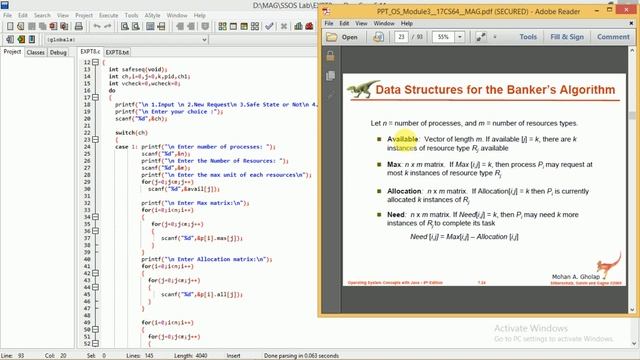Open the (globals) scope dropdown
640x360 pixels.
click(204, 40)
